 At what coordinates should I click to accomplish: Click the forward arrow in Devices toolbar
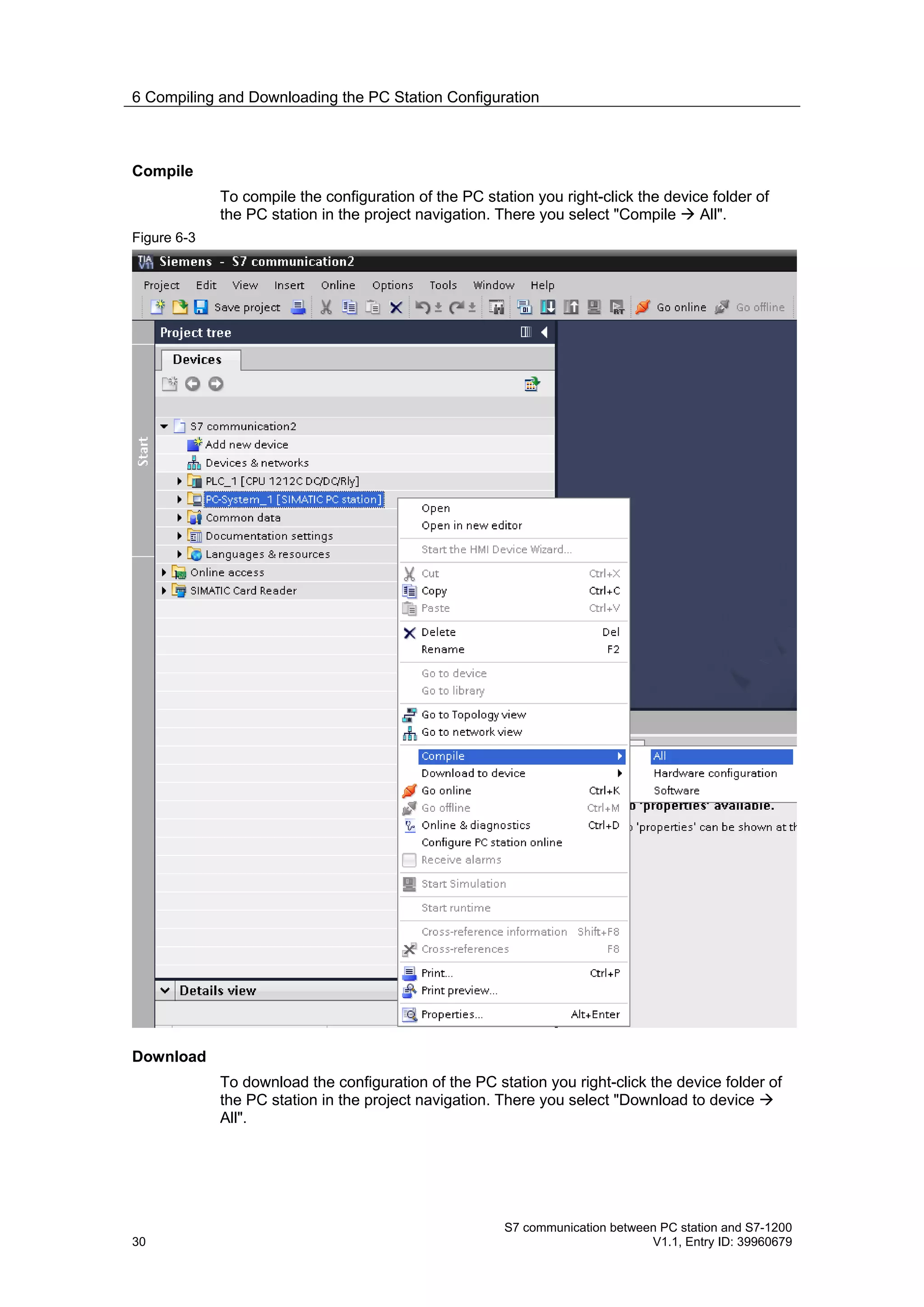click(x=216, y=383)
